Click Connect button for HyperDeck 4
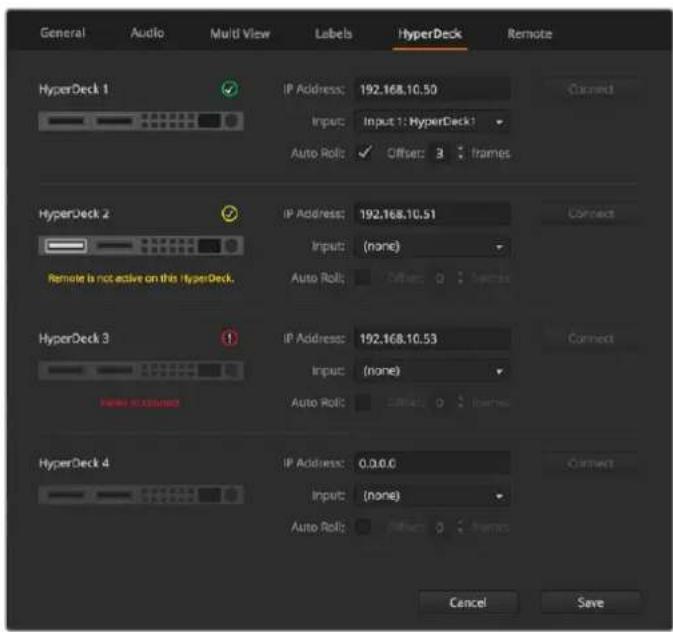 pos(591,463)
